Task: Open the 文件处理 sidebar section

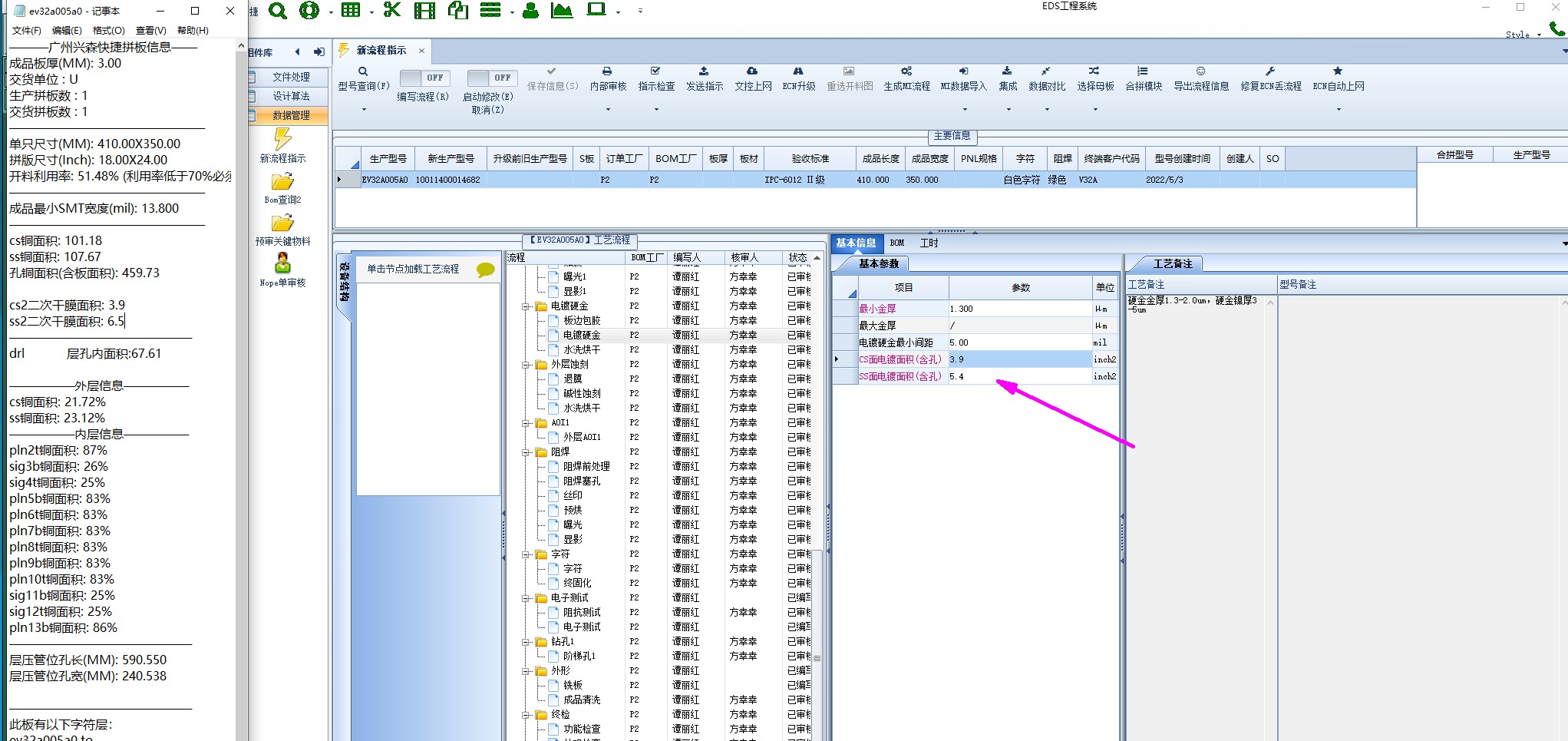Action: 291,77
